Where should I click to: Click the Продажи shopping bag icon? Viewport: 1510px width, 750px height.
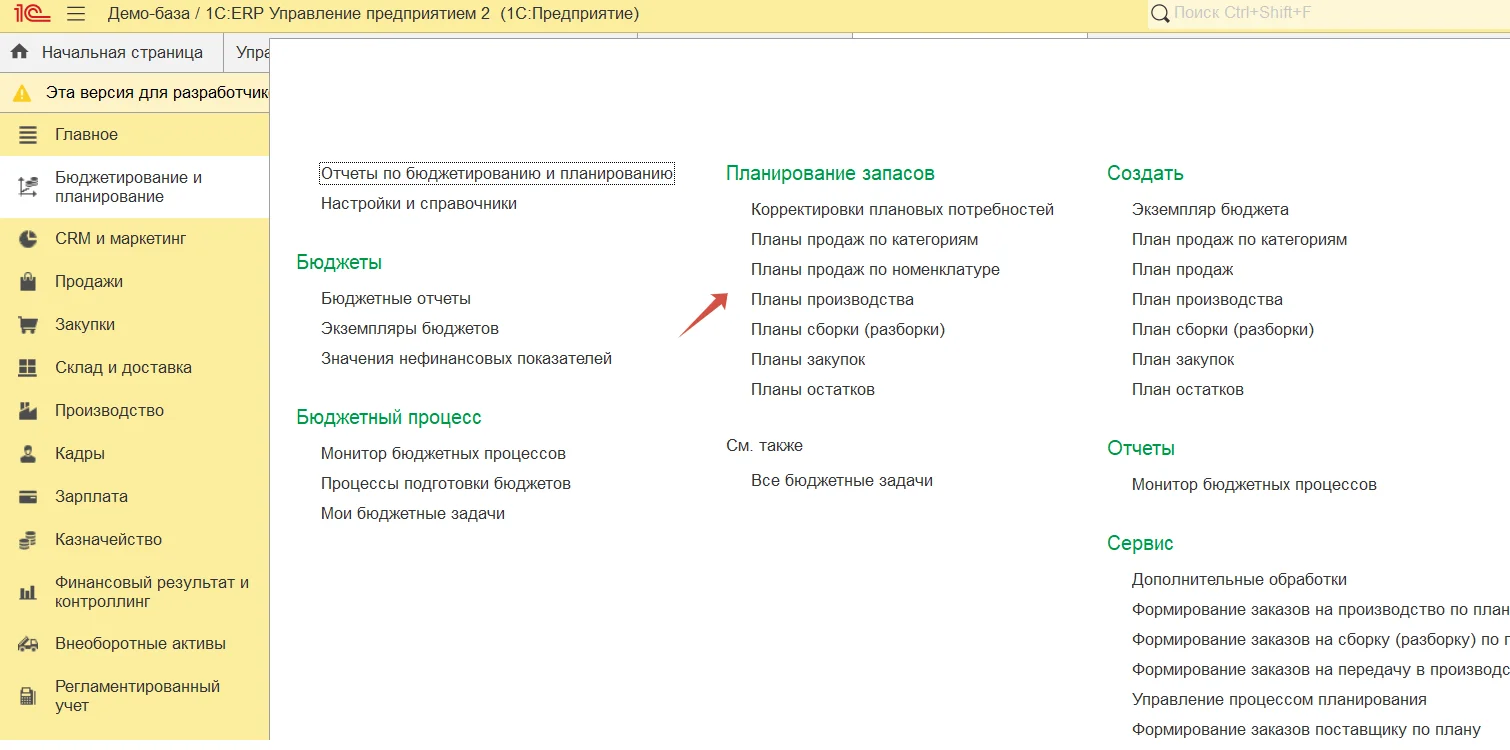[x=28, y=282]
